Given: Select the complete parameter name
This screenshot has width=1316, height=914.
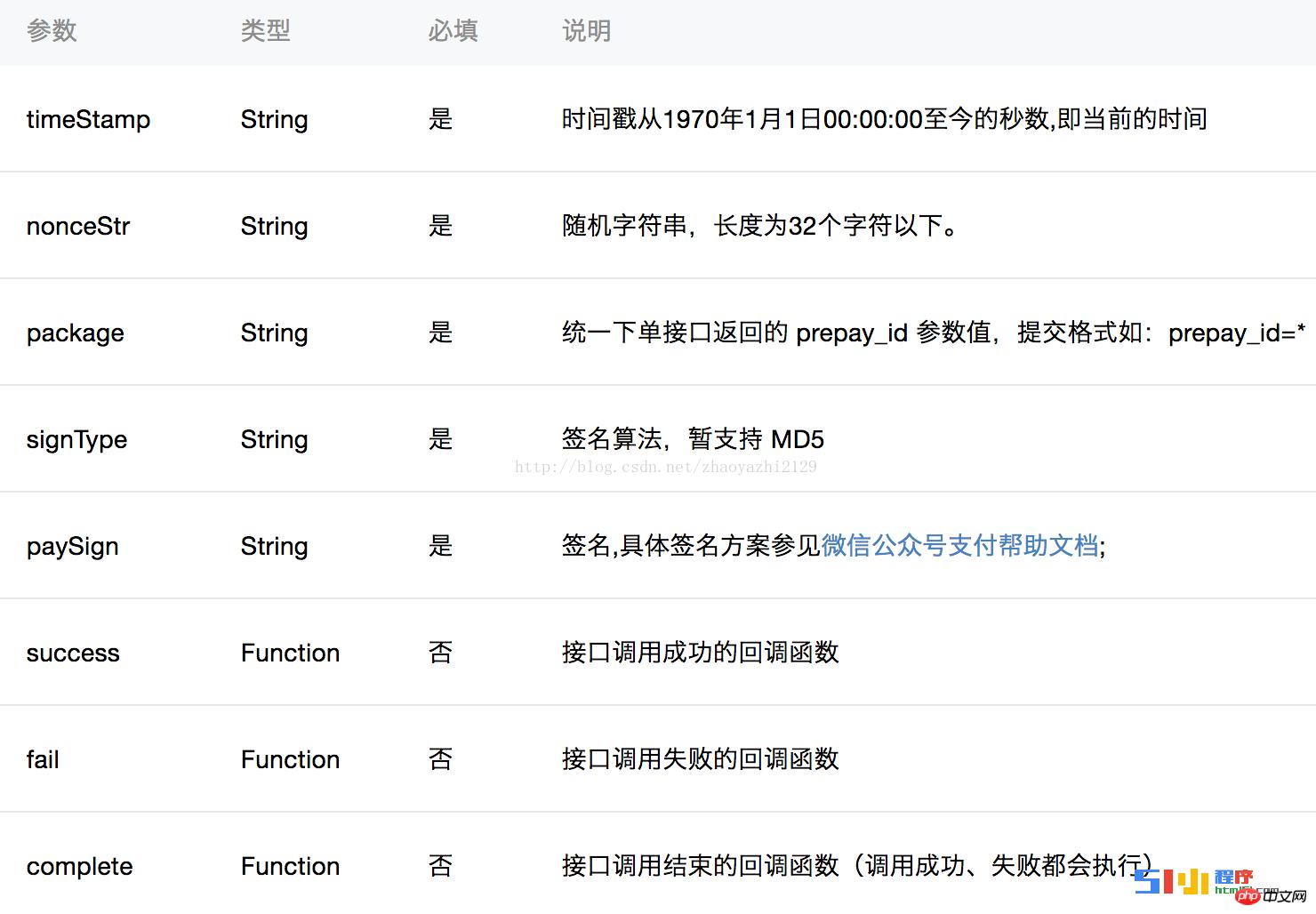Looking at the screenshot, I should 79,865.
